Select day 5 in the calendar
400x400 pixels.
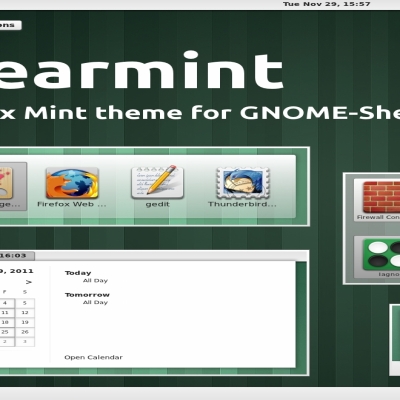(x=25, y=303)
